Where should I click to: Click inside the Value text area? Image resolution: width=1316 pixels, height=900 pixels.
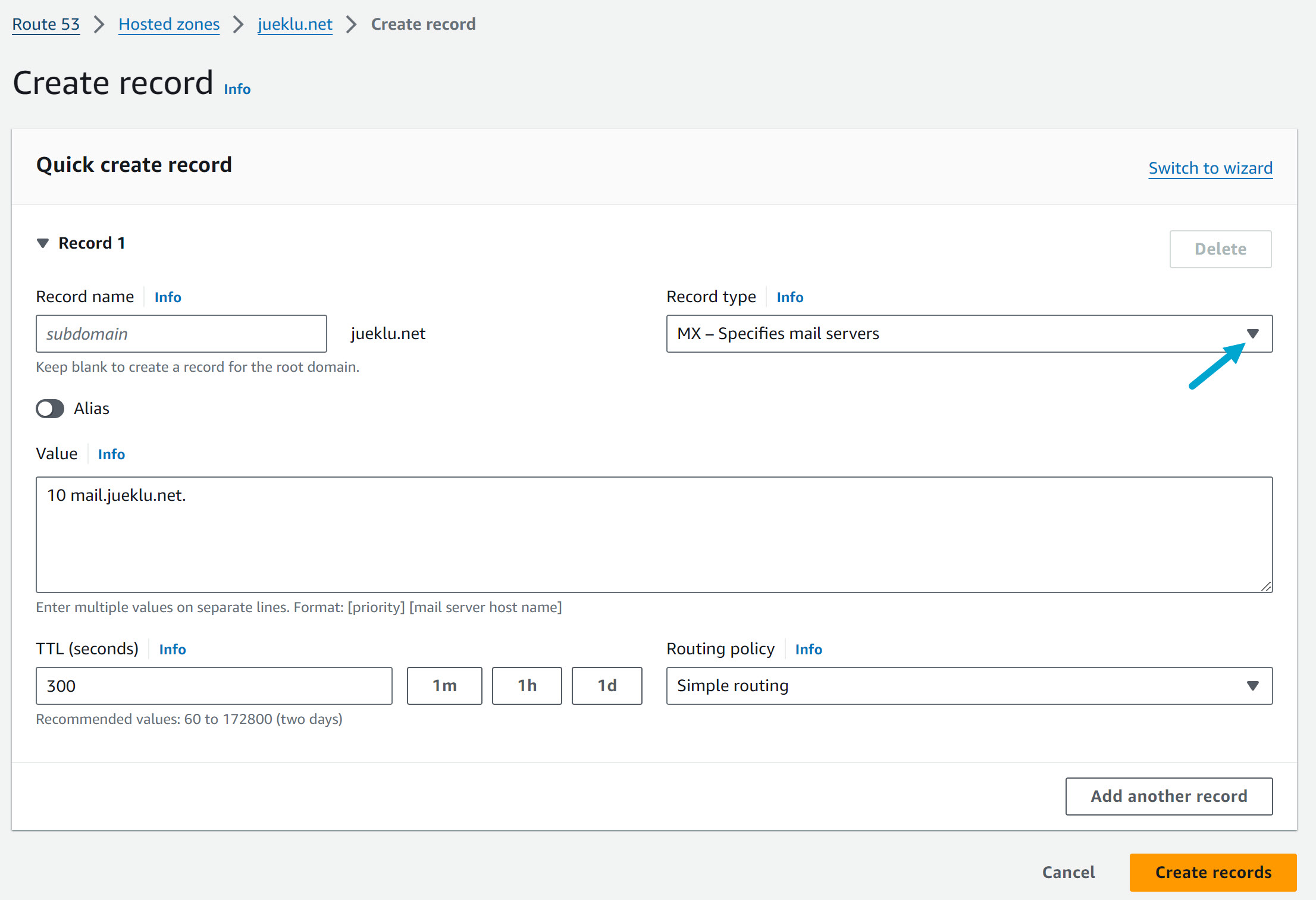pos(653,534)
